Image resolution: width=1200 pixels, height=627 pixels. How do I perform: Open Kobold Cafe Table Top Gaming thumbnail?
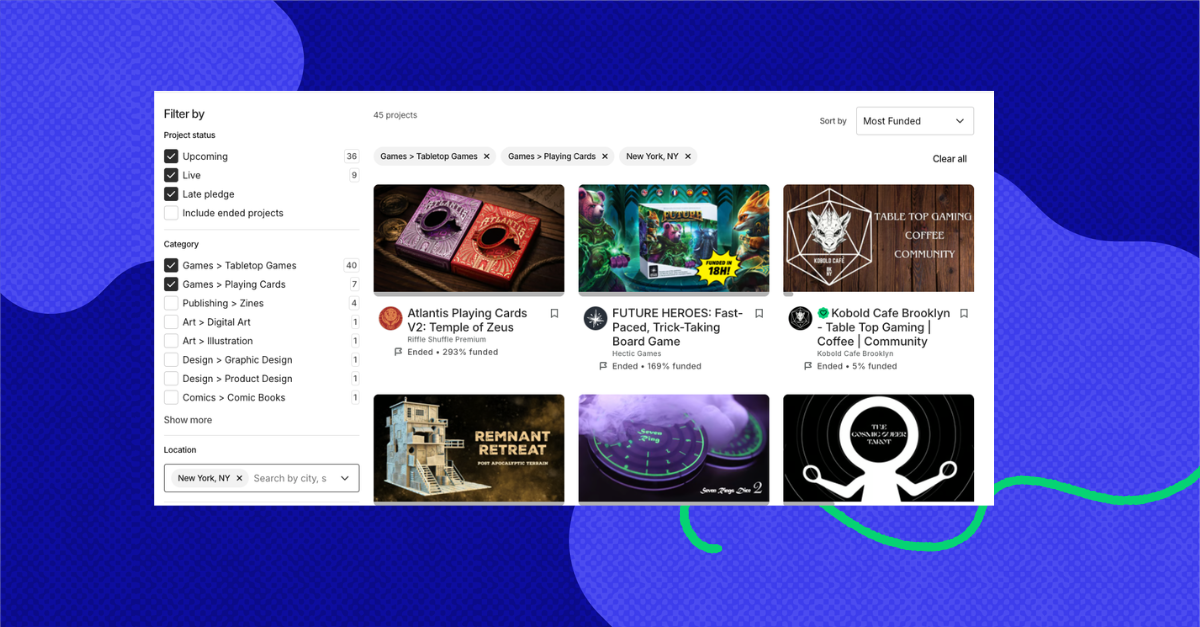(x=878, y=239)
